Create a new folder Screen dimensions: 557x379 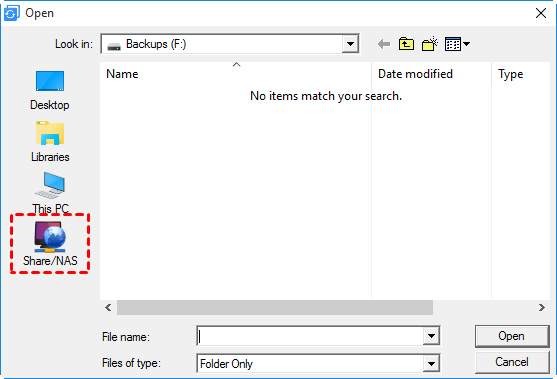(429, 44)
